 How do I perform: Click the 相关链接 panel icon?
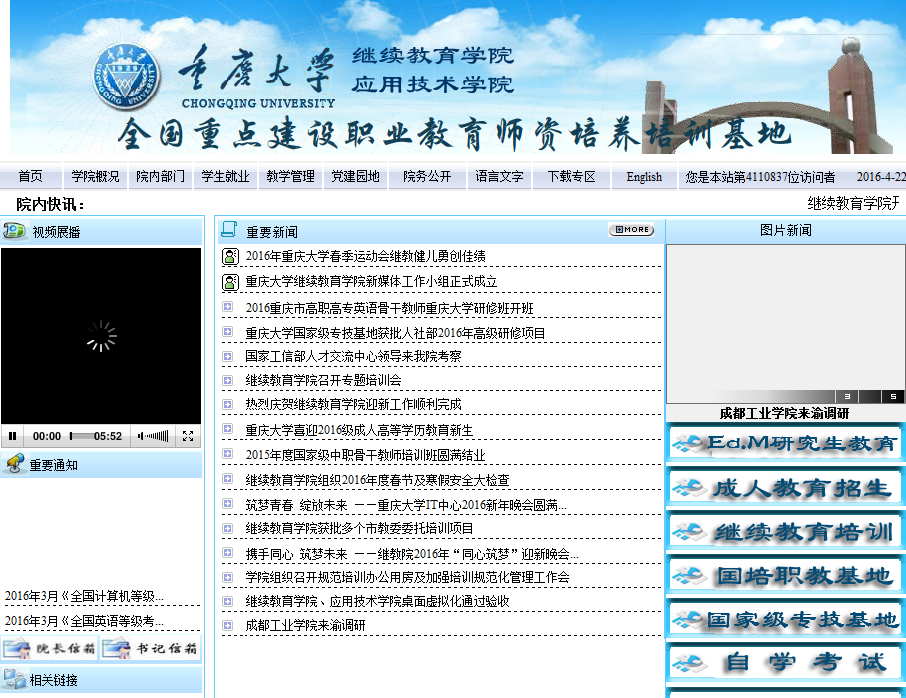pos(14,679)
